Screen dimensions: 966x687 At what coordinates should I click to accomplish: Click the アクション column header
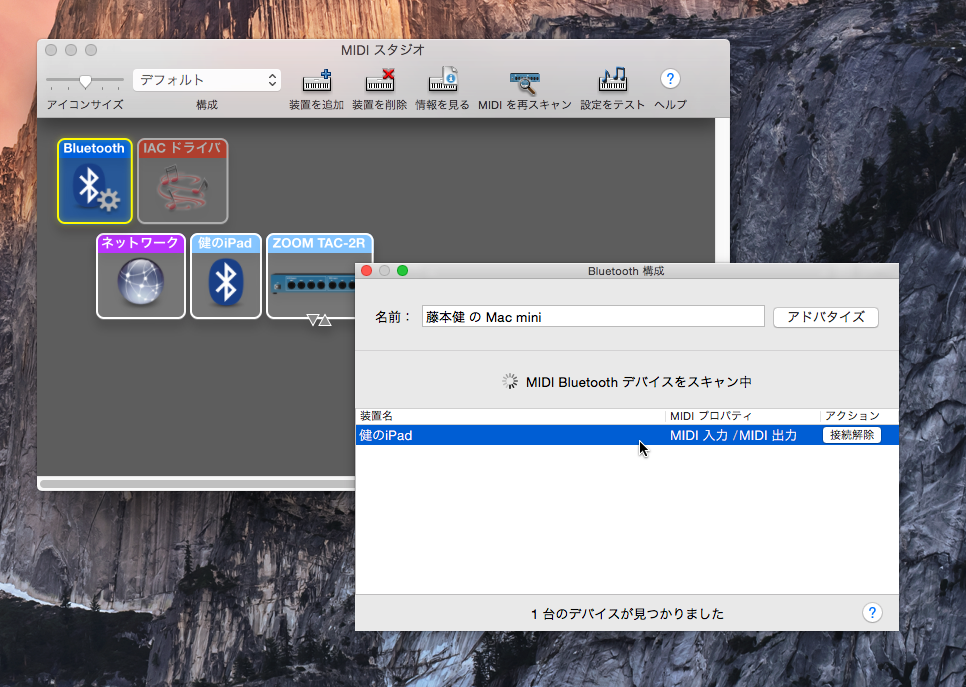[x=859, y=416]
